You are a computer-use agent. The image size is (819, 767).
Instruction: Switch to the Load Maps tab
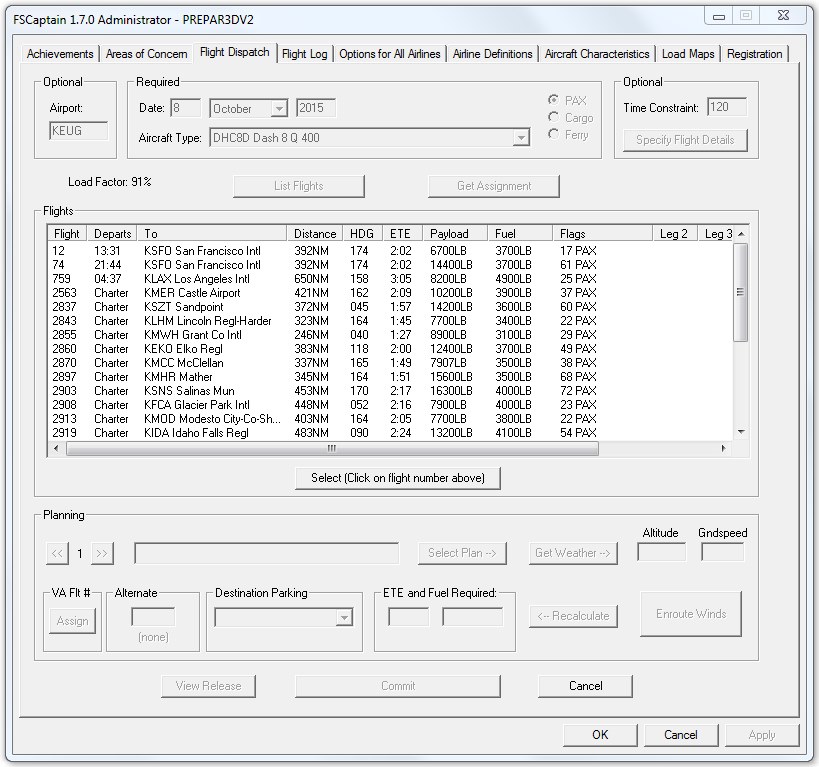[688, 54]
